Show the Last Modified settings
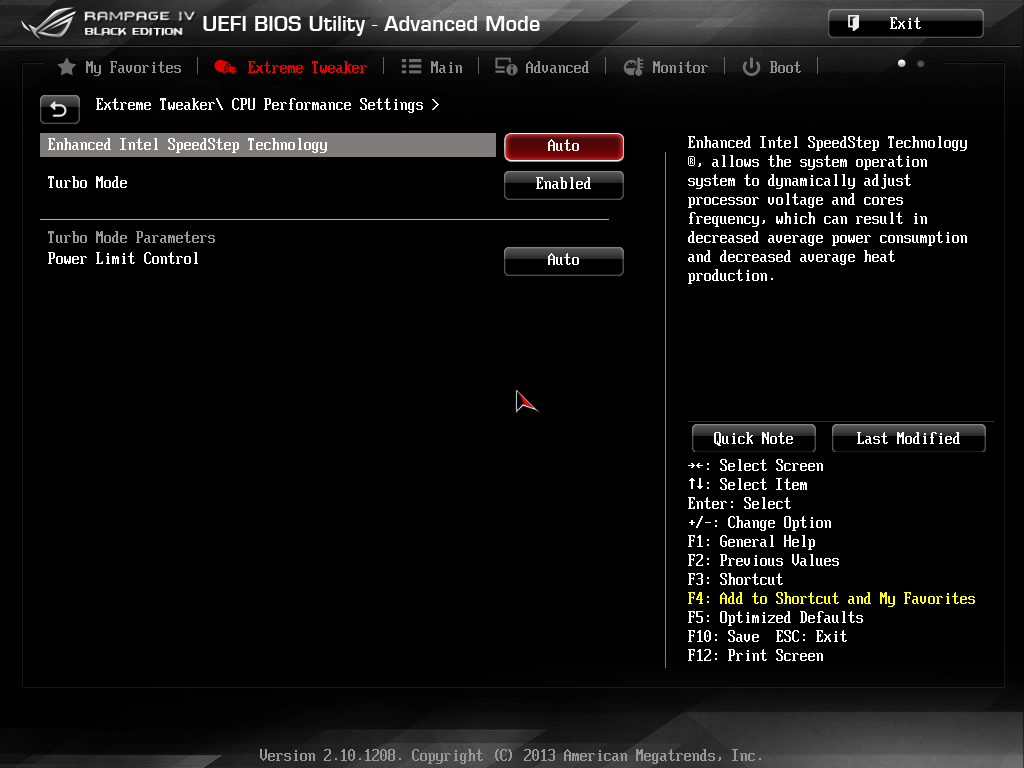 point(908,438)
